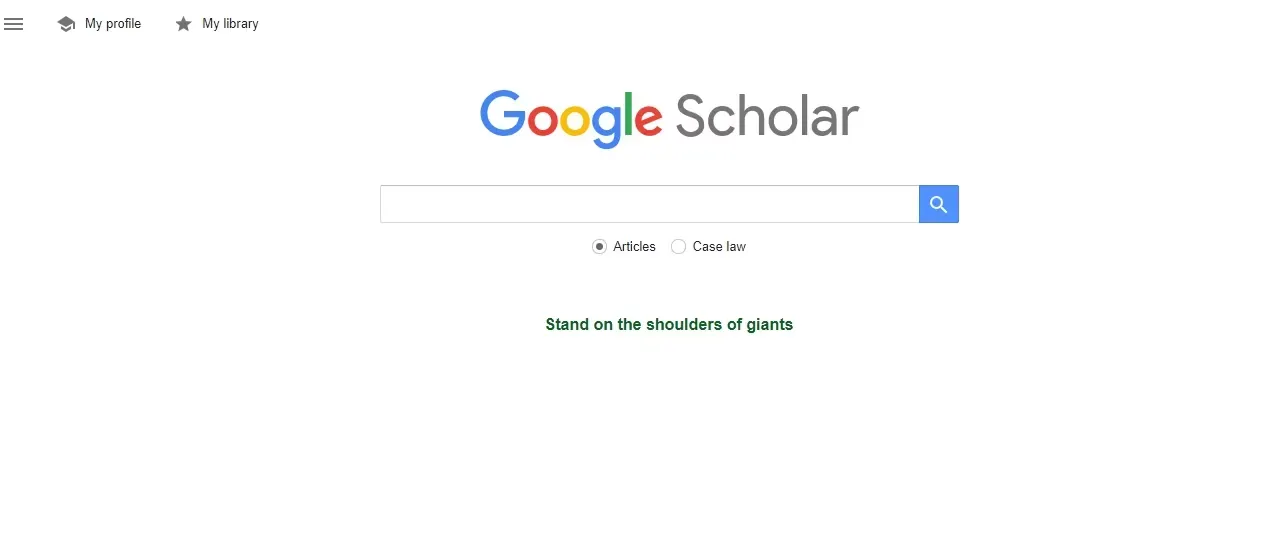Go to My library
The height and width of the screenshot is (547, 1282).
point(230,24)
